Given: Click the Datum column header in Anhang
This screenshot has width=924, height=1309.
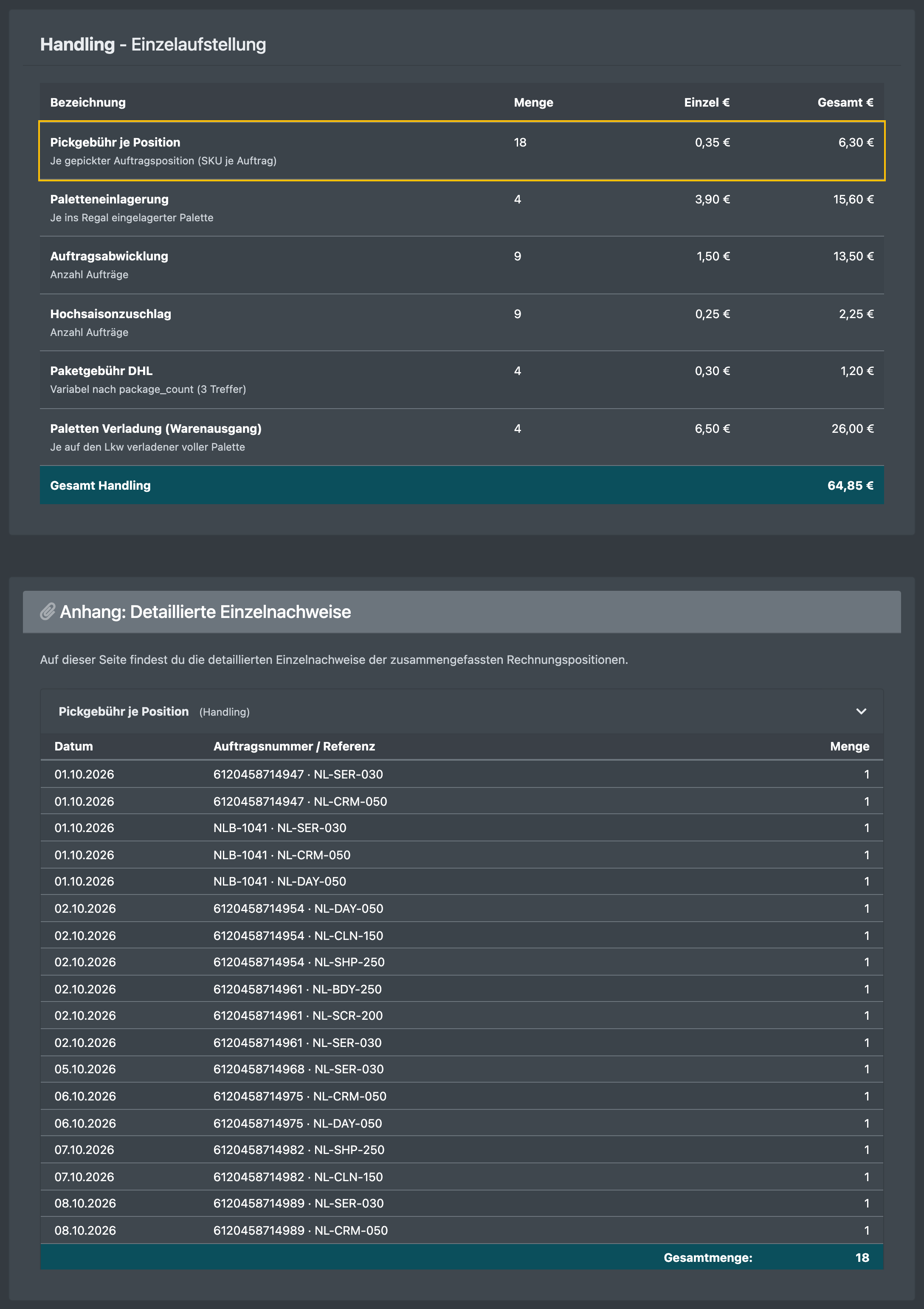Looking at the screenshot, I should click(73, 746).
